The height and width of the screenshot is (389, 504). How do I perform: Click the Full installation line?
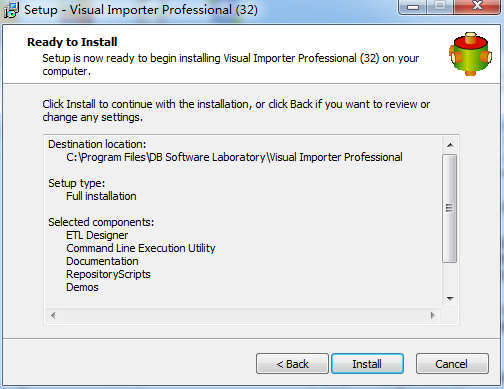(x=101, y=196)
